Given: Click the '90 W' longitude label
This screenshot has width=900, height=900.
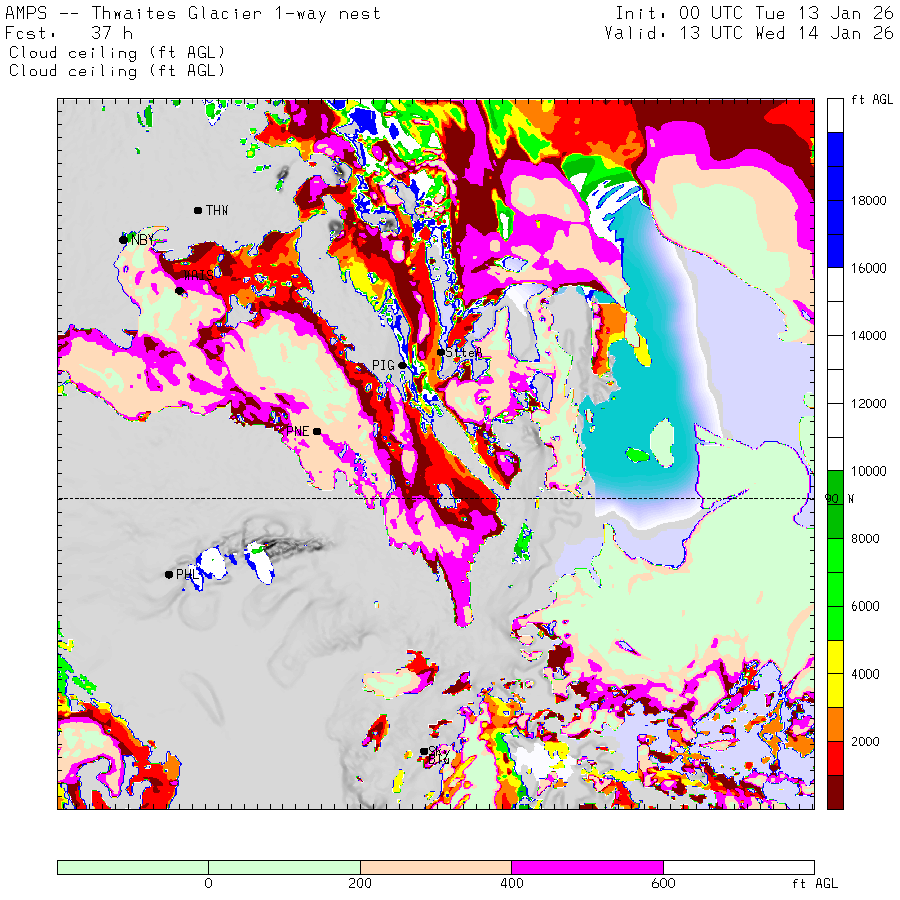Looking at the screenshot, I should tap(839, 498).
